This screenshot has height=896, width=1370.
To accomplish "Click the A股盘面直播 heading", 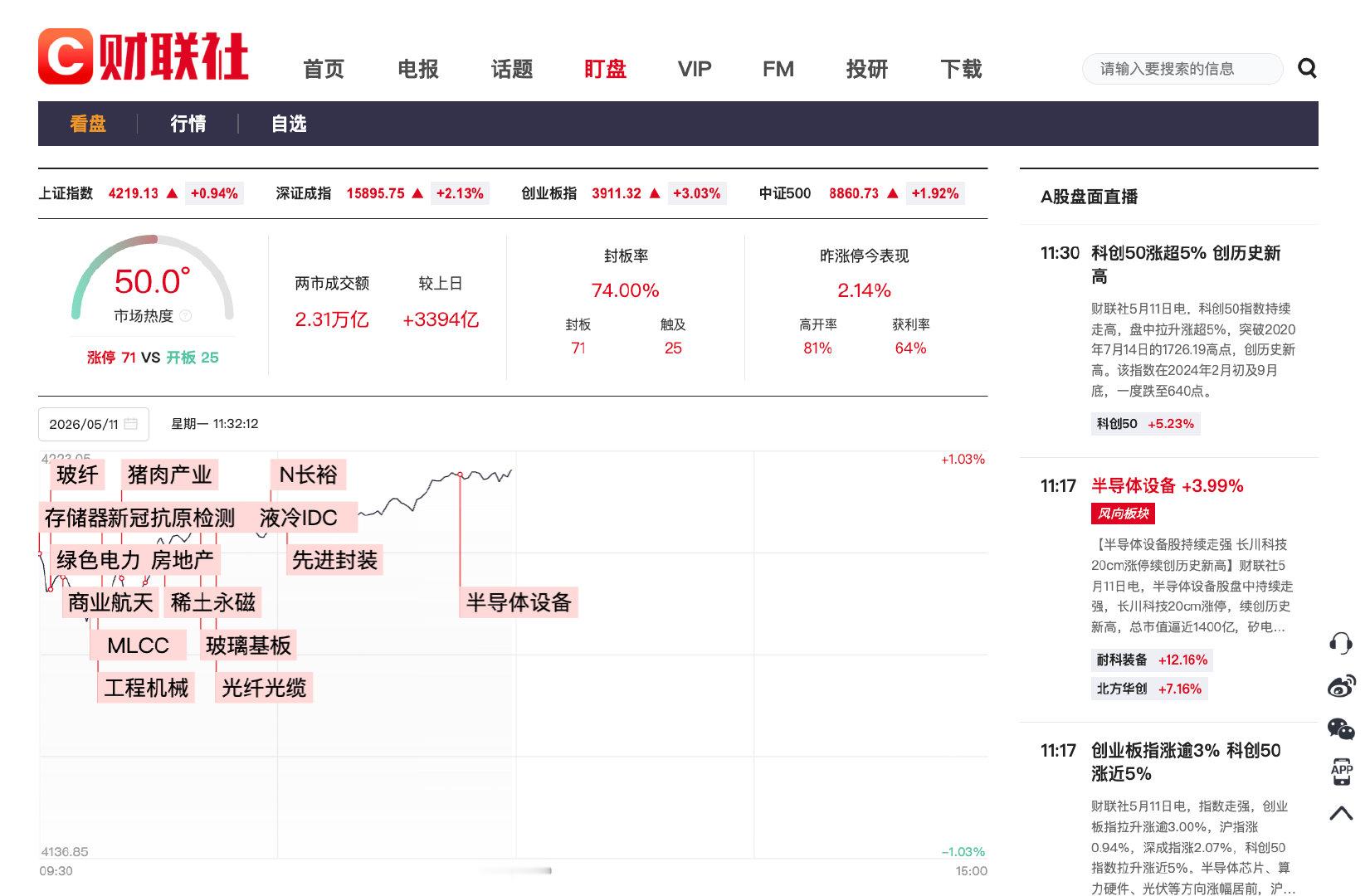I will coord(1089,197).
